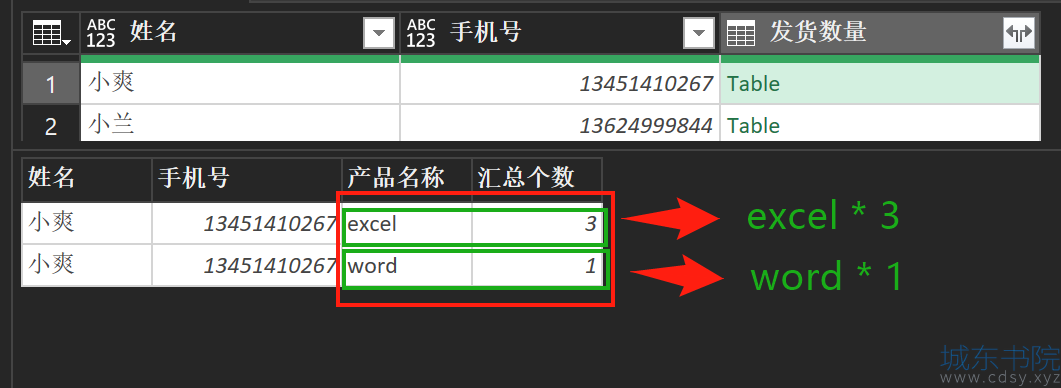Click the word cell in preview table
The width and height of the screenshot is (1061, 388).
[407, 265]
